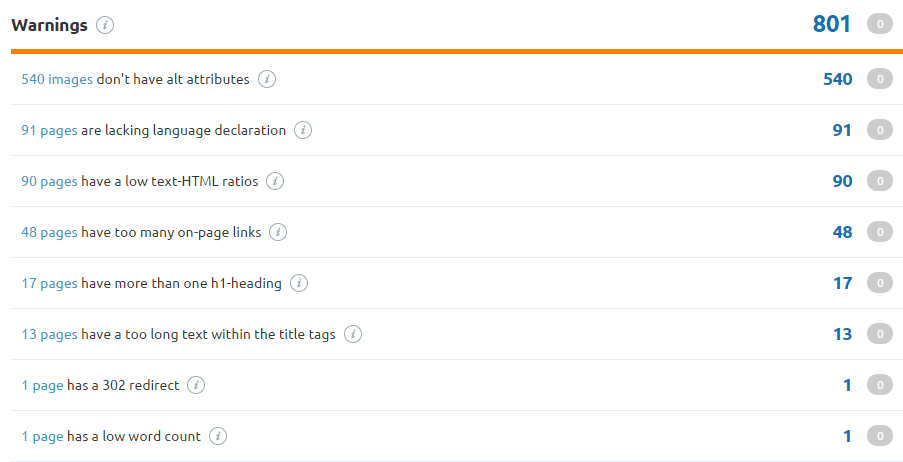Open info icon for missing alt attributes

[266, 79]
